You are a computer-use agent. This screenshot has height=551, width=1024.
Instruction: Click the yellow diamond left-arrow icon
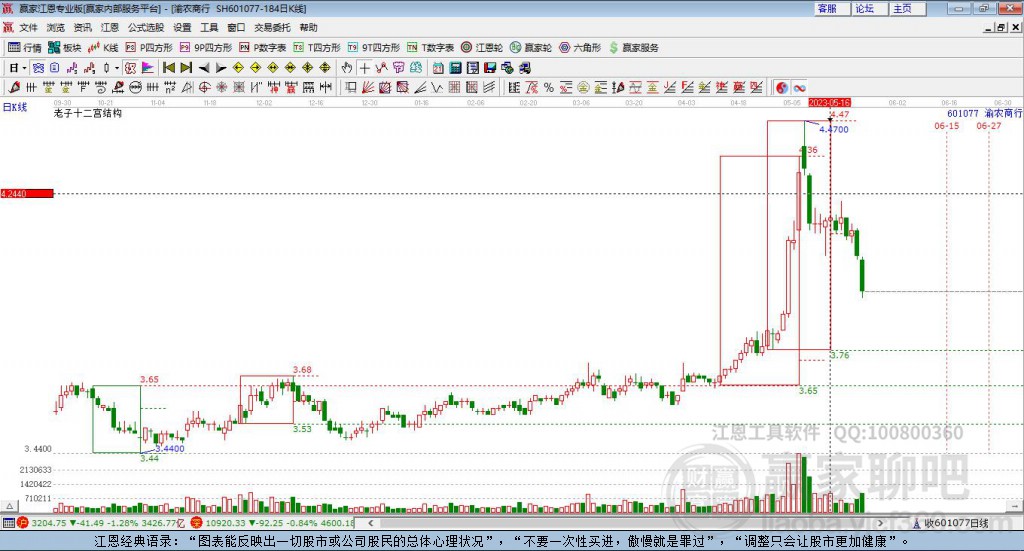point(238,68)
